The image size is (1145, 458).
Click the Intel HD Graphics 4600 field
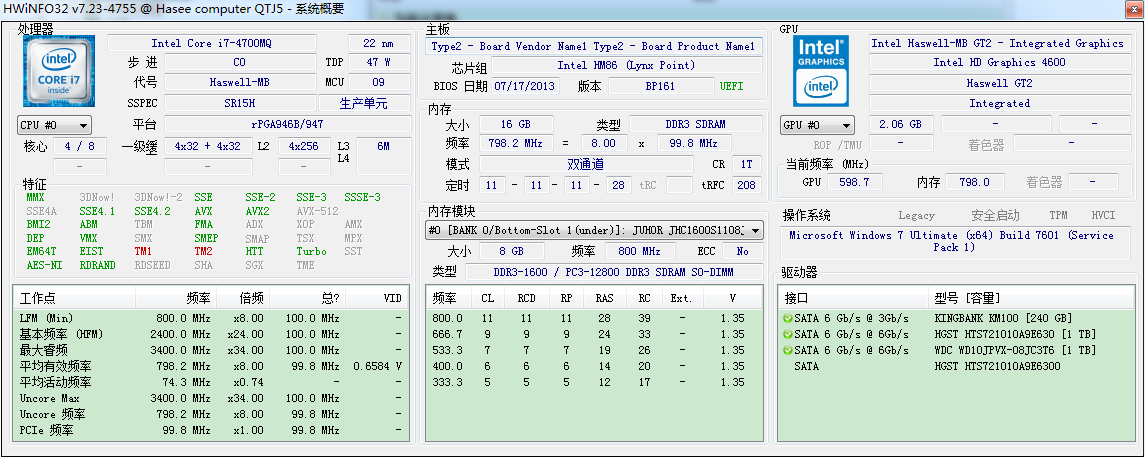point(999,62)
